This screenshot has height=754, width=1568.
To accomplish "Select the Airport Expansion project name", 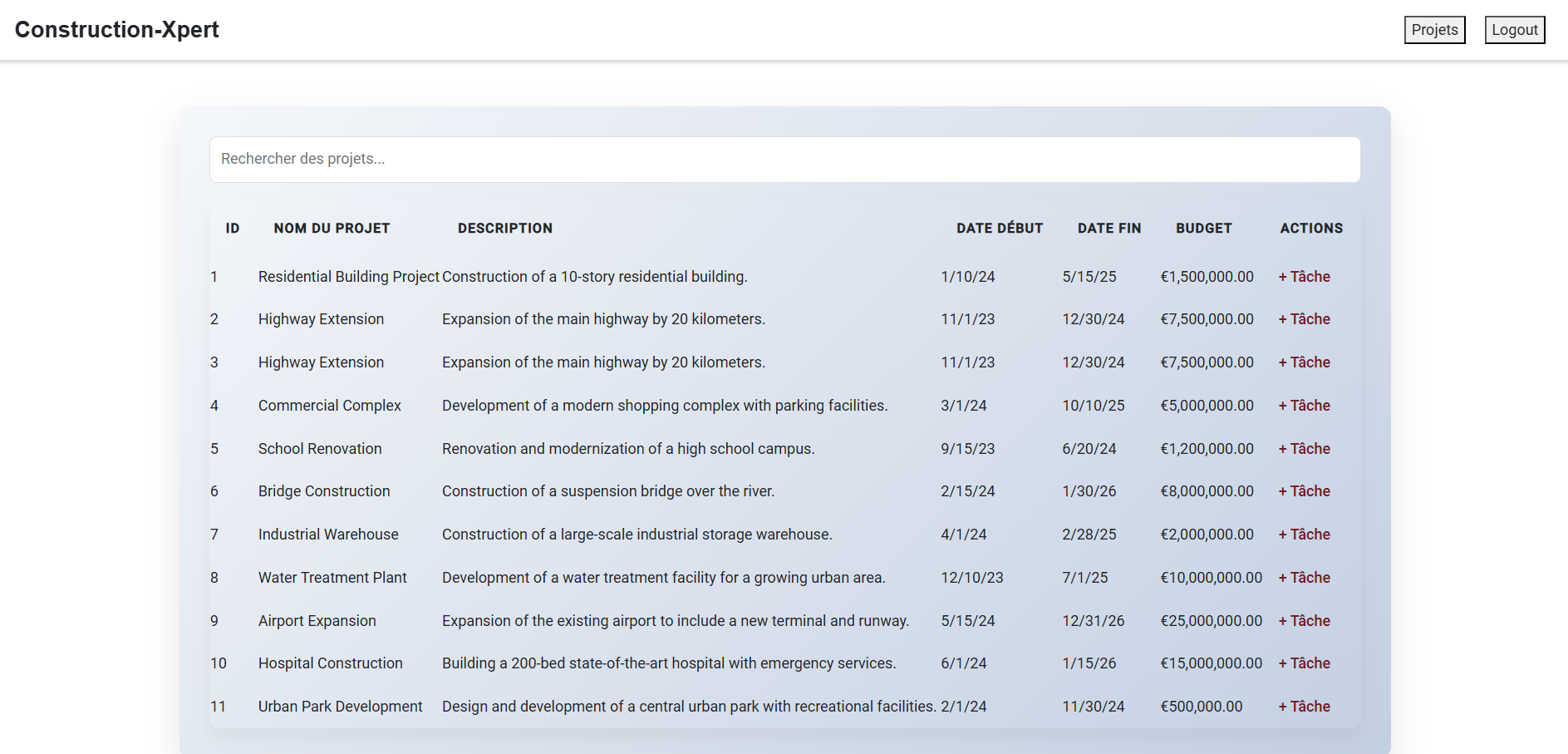I will coord(317,621).
